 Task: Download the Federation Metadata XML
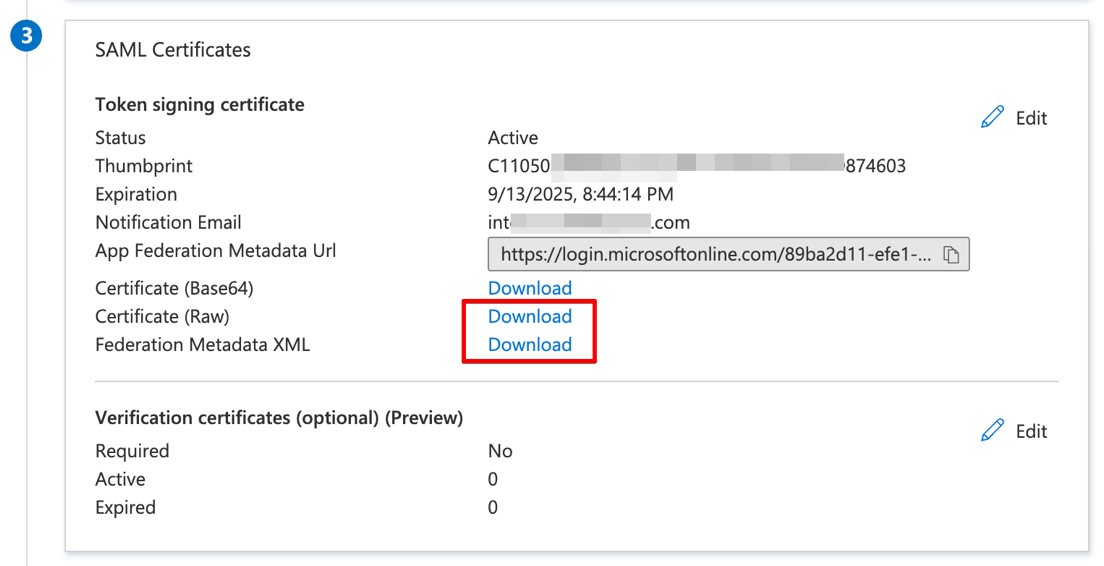point(529,344)
